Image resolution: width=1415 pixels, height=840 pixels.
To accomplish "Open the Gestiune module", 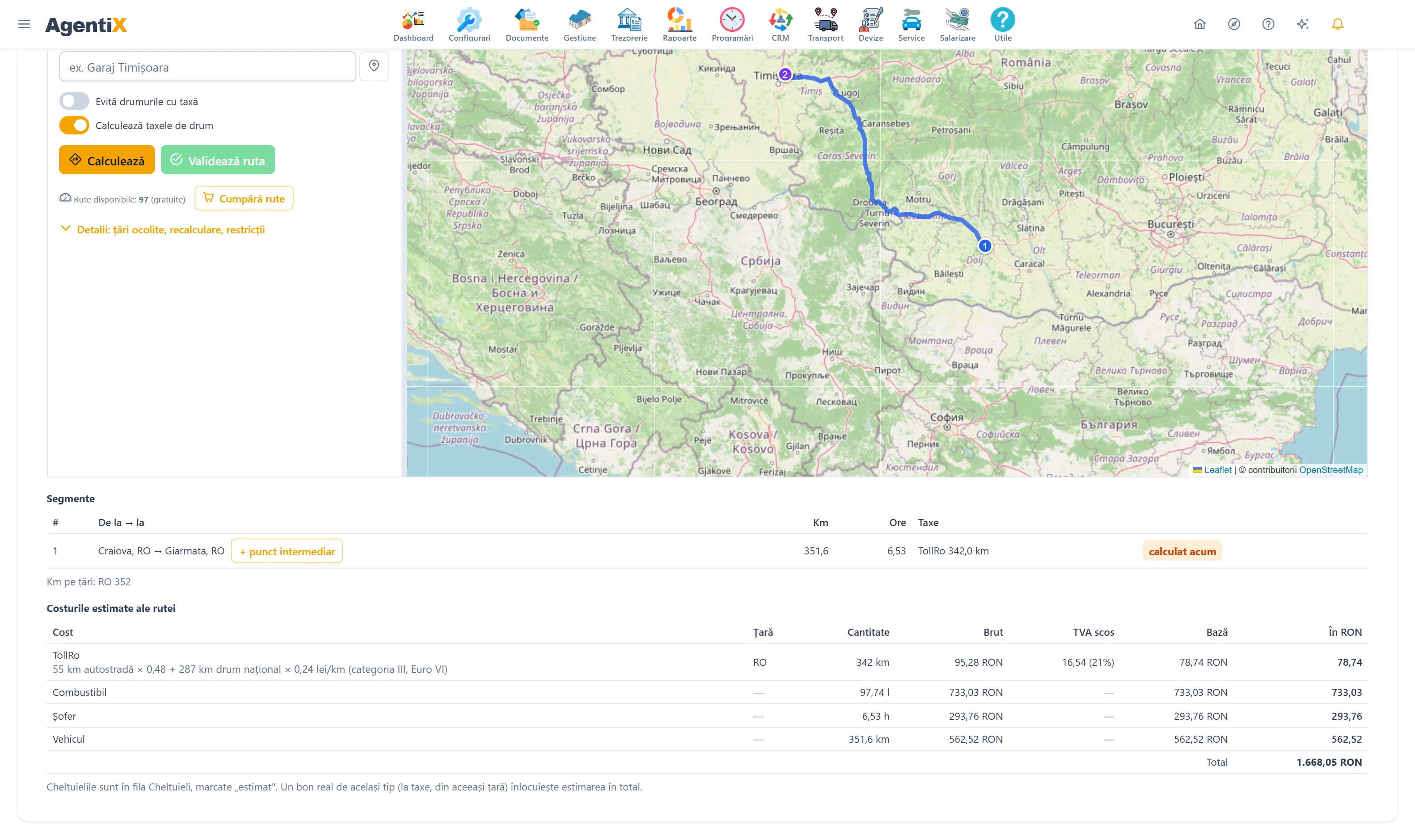I will [580, 25].
